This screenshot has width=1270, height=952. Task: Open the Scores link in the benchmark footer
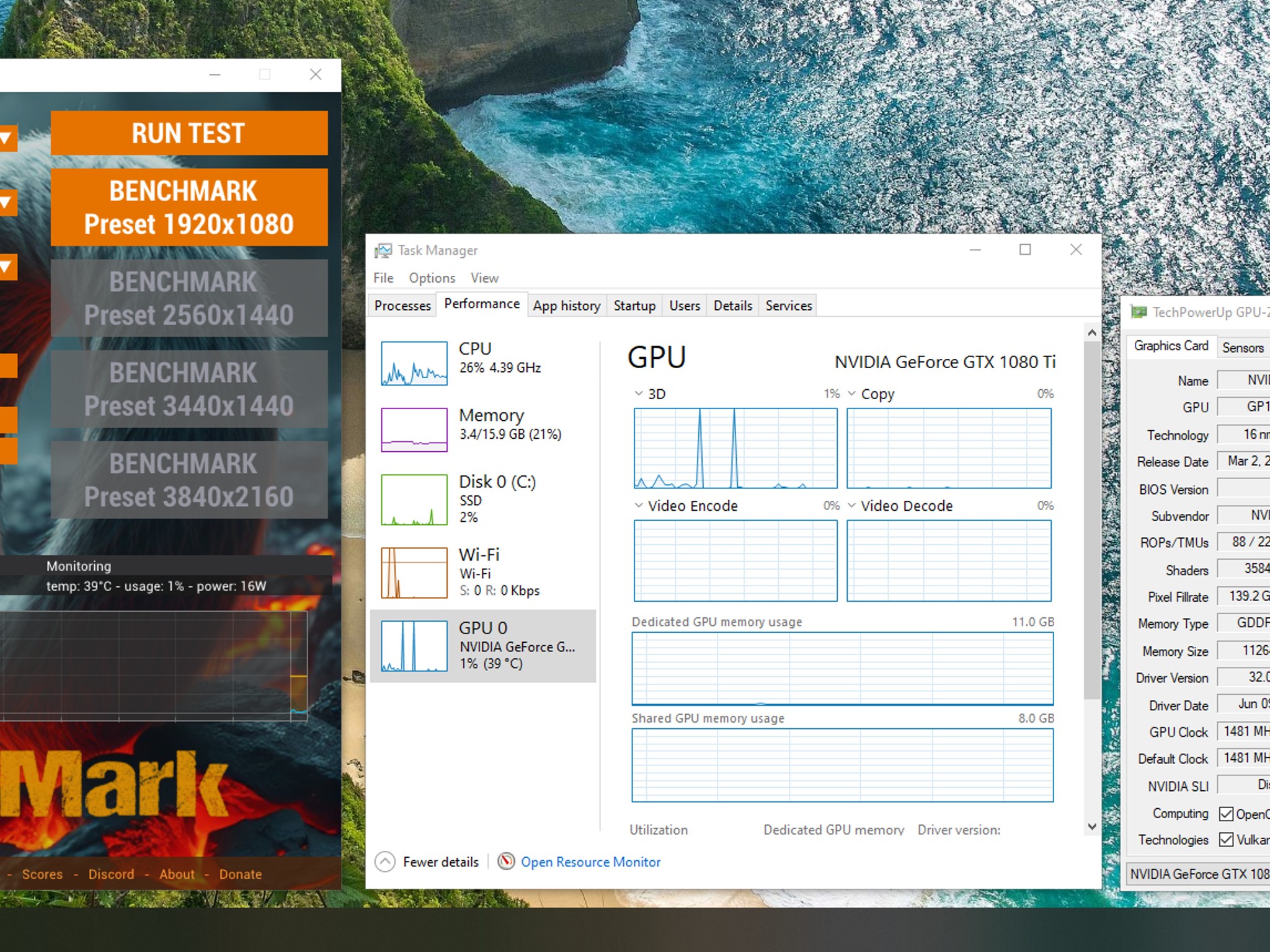(x=42, y=874)
